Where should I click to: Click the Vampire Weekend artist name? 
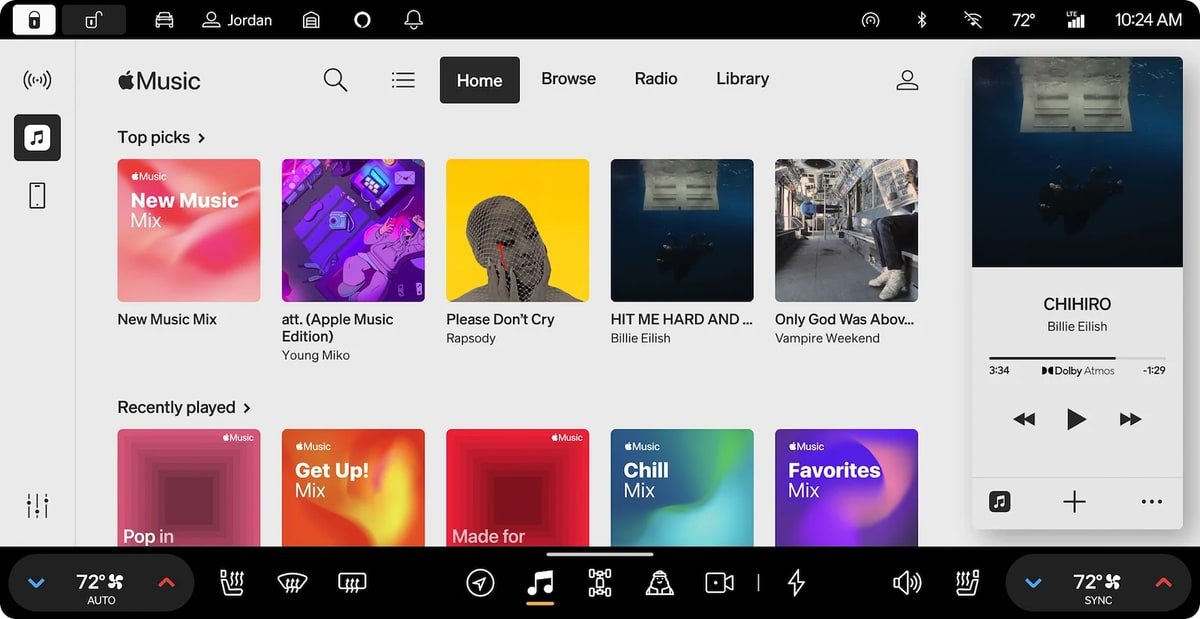click(x=827, y=338)
